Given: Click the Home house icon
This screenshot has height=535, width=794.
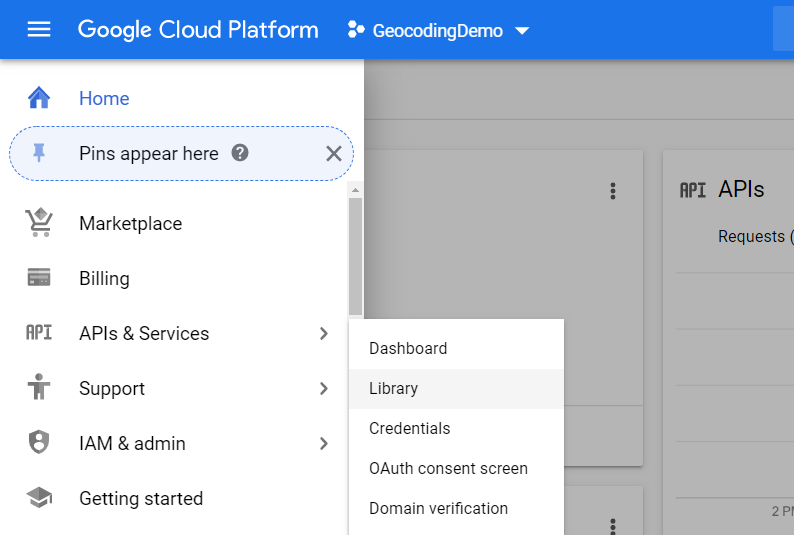Looking at the screenshot, I should [x=39, y=98].
